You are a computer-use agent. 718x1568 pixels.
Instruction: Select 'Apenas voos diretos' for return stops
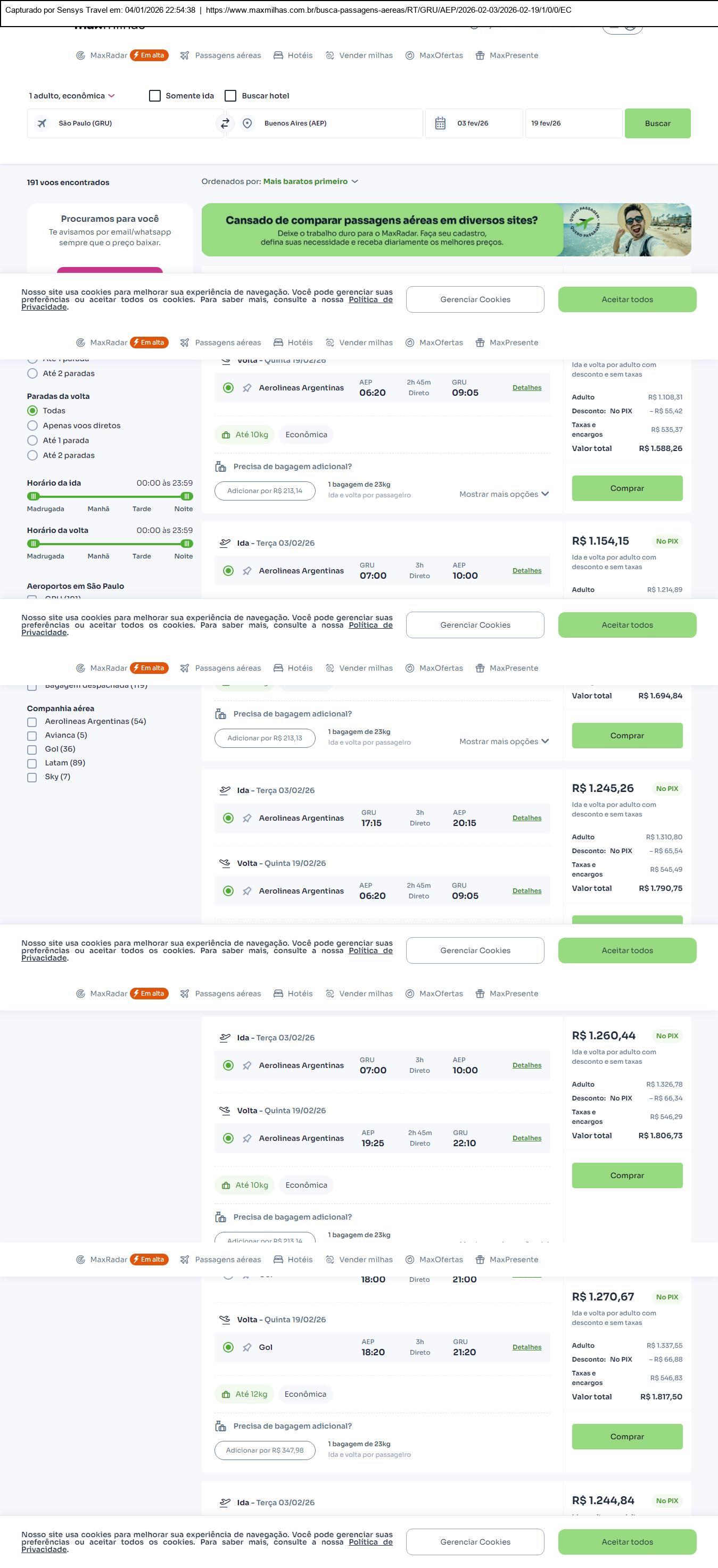[33, 426]
